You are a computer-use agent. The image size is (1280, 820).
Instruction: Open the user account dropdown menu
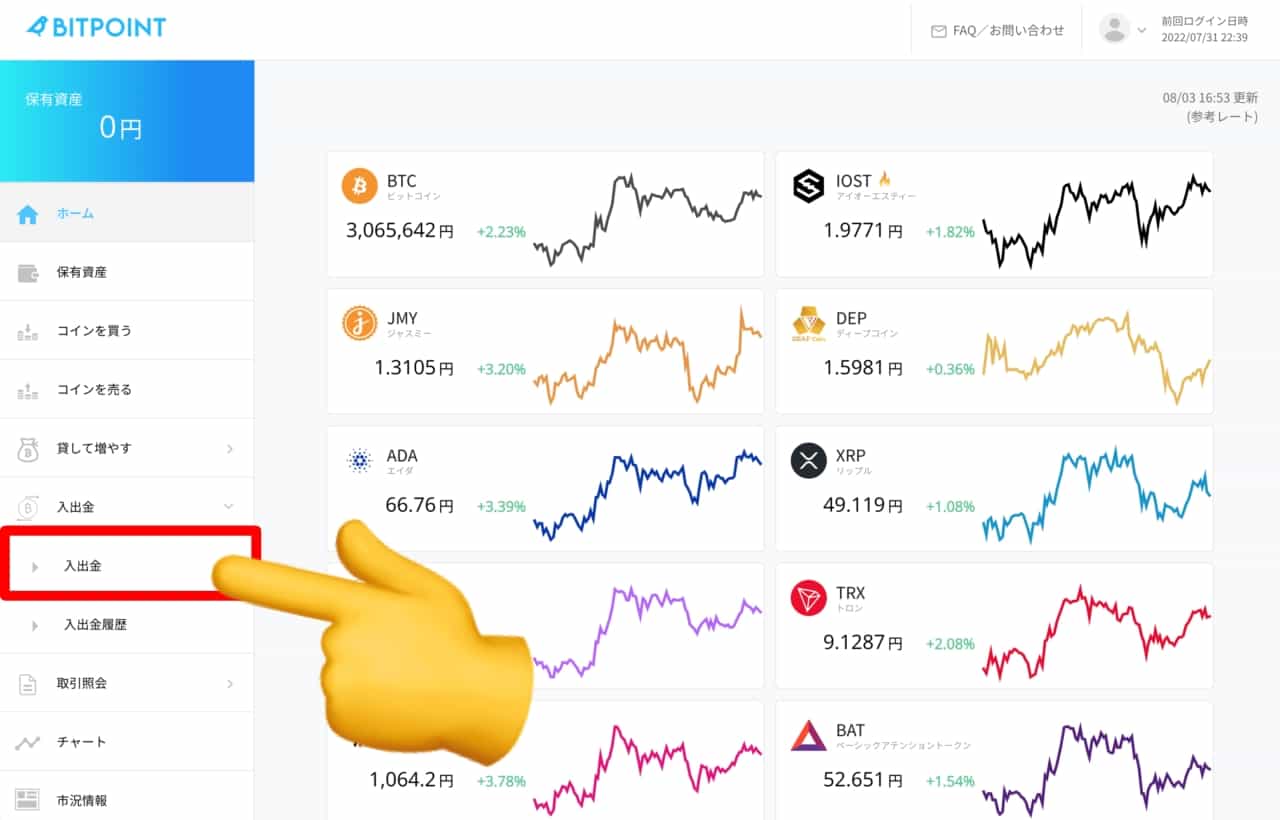click(1123, 29)
